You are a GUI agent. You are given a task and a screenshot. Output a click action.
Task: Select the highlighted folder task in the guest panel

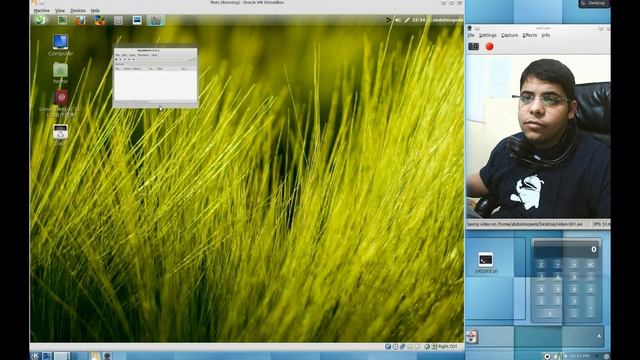tap(156, 20)
